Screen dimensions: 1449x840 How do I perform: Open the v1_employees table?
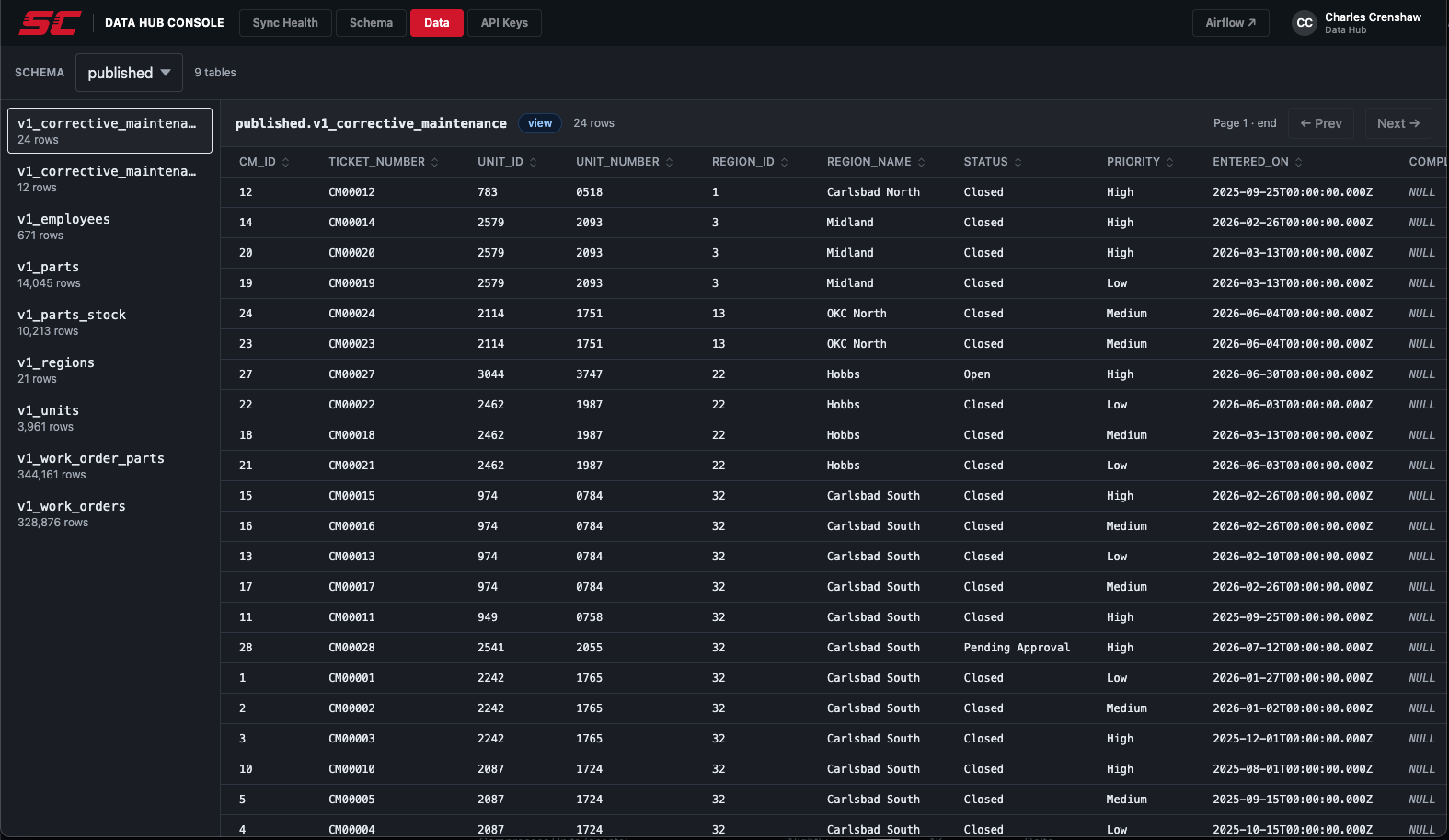109,226
